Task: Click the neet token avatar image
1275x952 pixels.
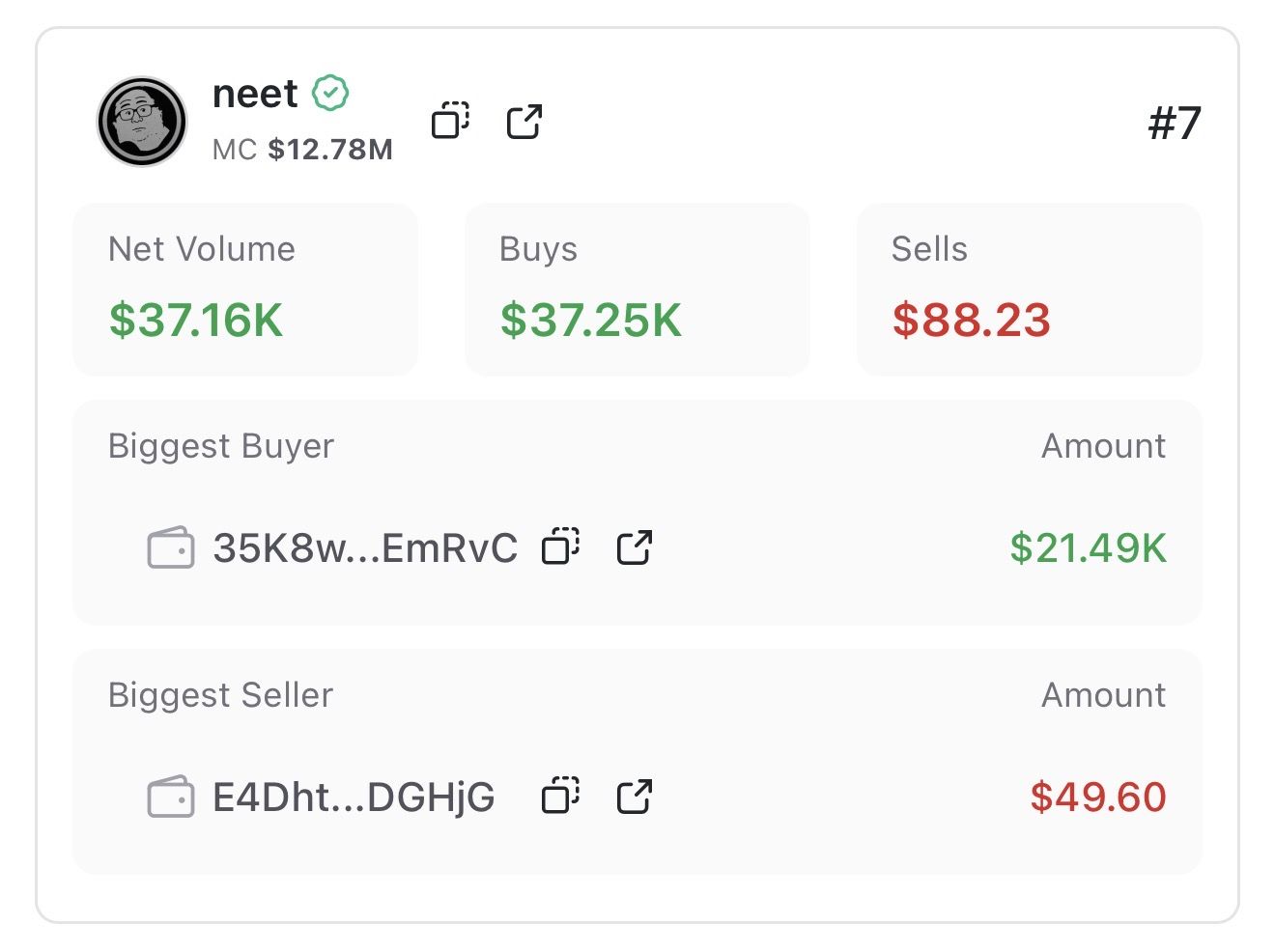Action: [142, 122]
